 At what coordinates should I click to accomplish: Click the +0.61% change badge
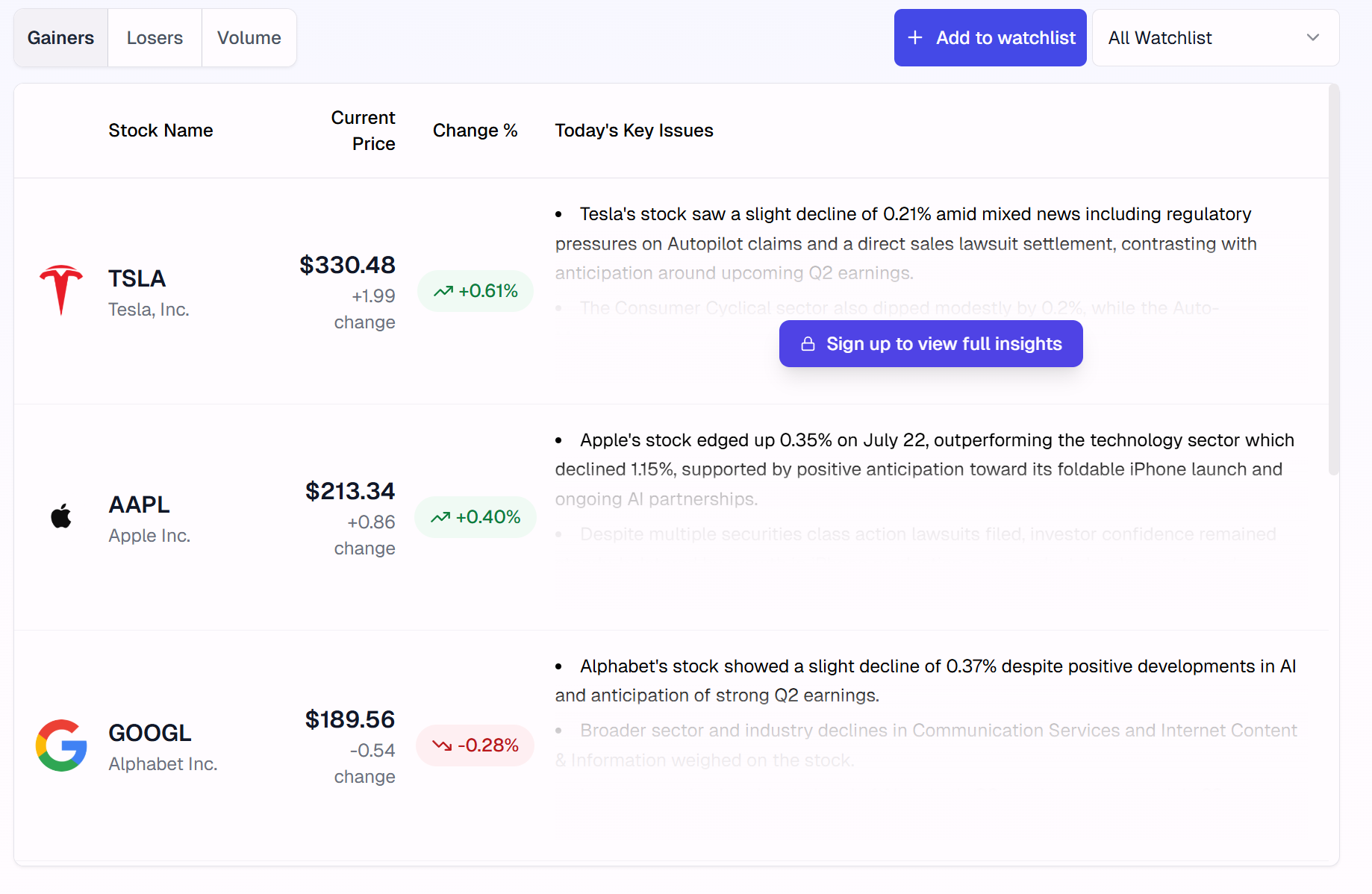[475, 291]
